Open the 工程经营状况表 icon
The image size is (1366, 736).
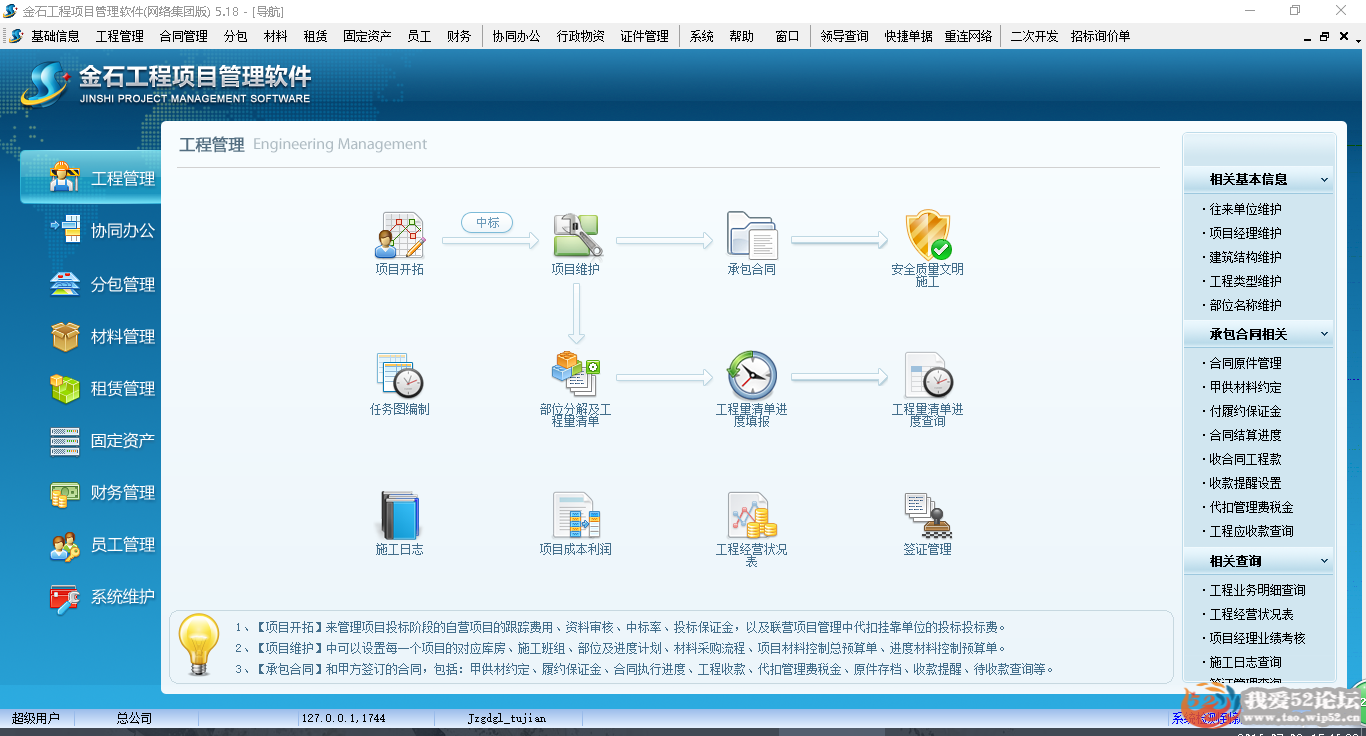coord(752,516)
